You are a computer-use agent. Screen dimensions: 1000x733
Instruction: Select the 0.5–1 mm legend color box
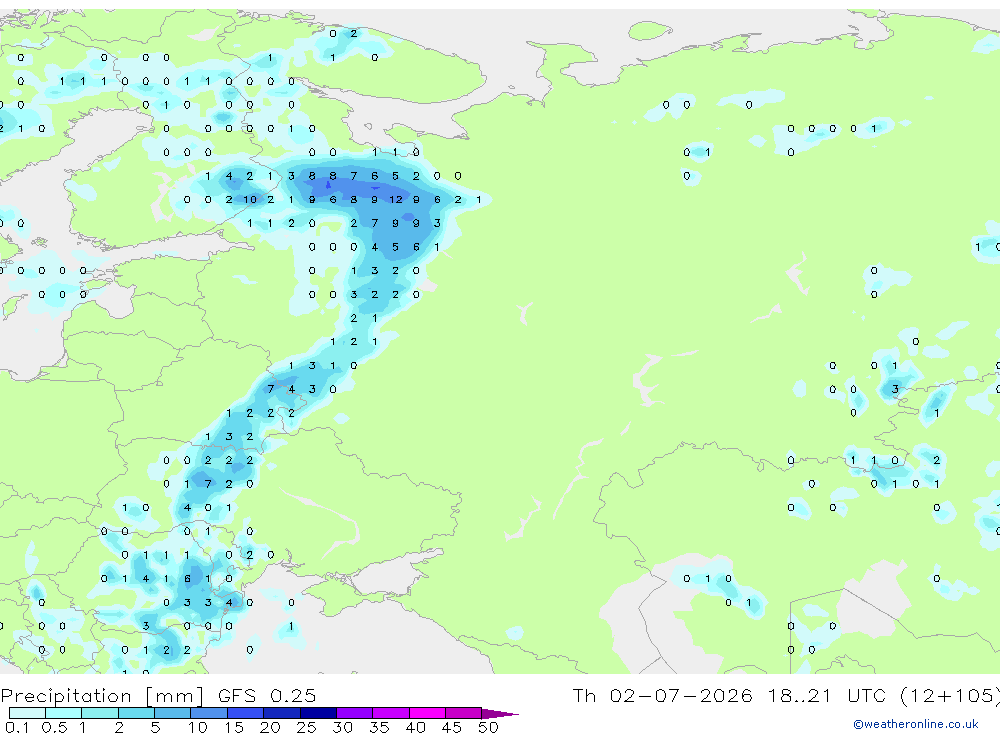point(64,713)
